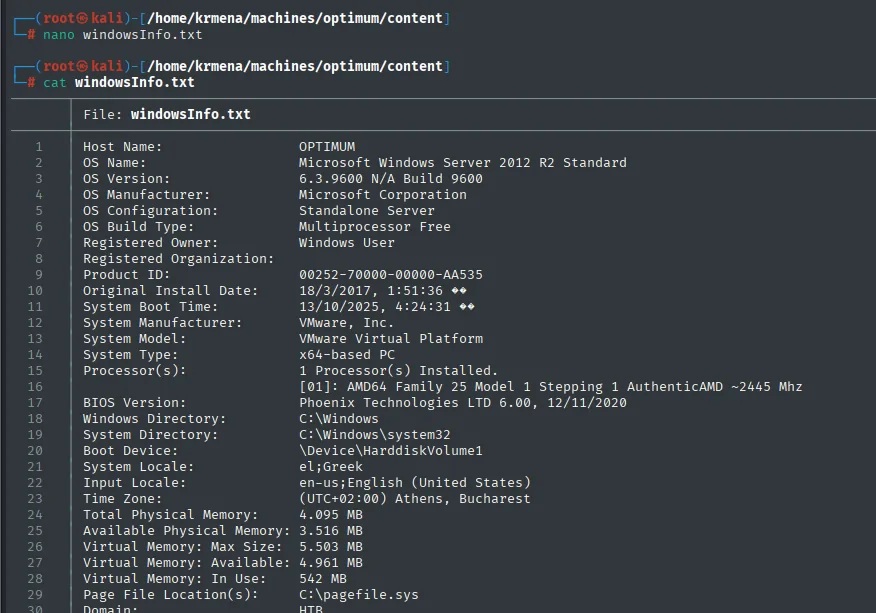The image size is (876, 613).
Task: Select the 'File: windowsInfo.txt' header
Action: pyautogui.click(x=166, y=115)
